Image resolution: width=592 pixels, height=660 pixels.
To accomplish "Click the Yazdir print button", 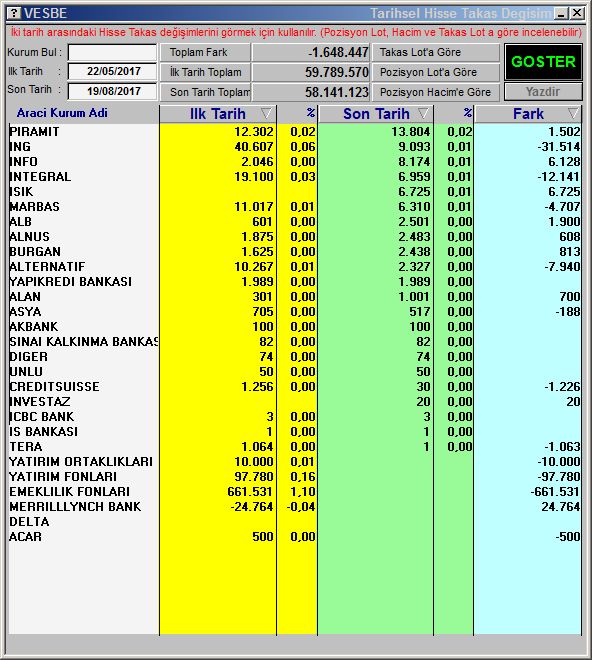I will pyautogui.click(x=543, y=92).
